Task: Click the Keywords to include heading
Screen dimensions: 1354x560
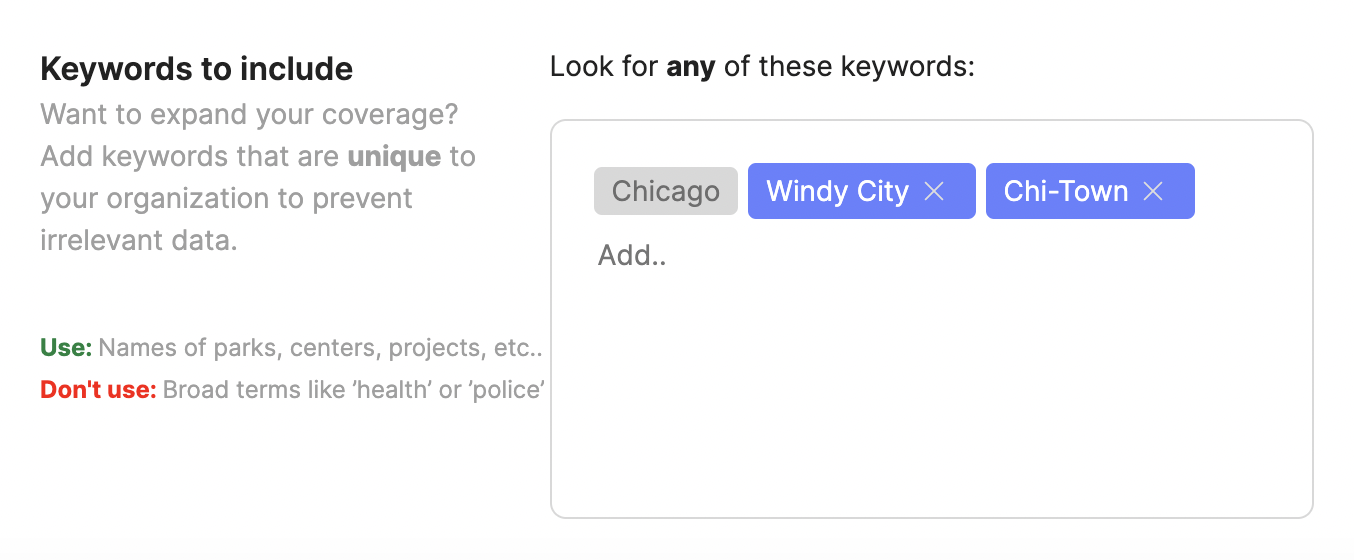Action: click(196, 69)
